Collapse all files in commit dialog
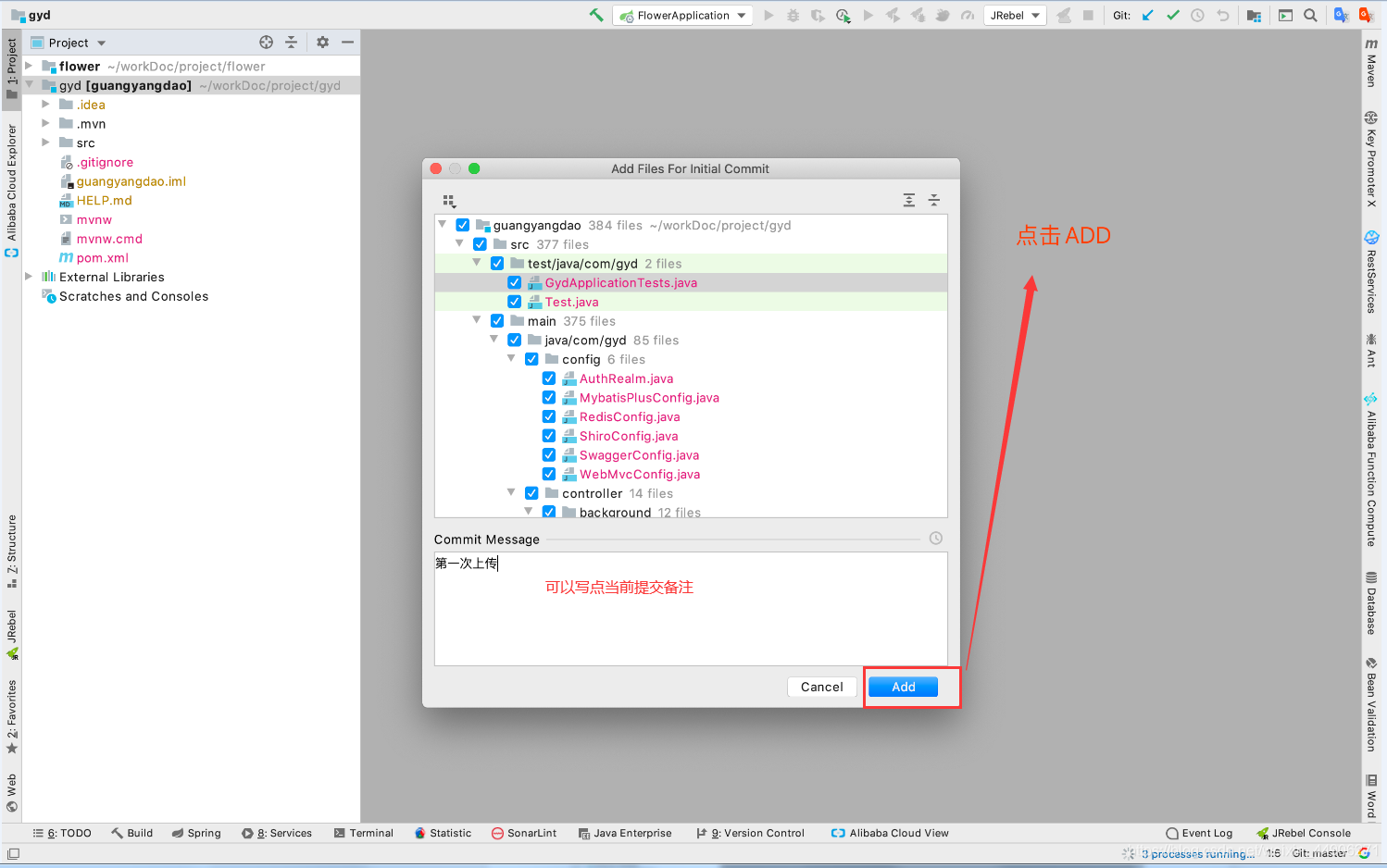Image resolution: width=1387 pixels, height=868 pixels. pos(934,200)
